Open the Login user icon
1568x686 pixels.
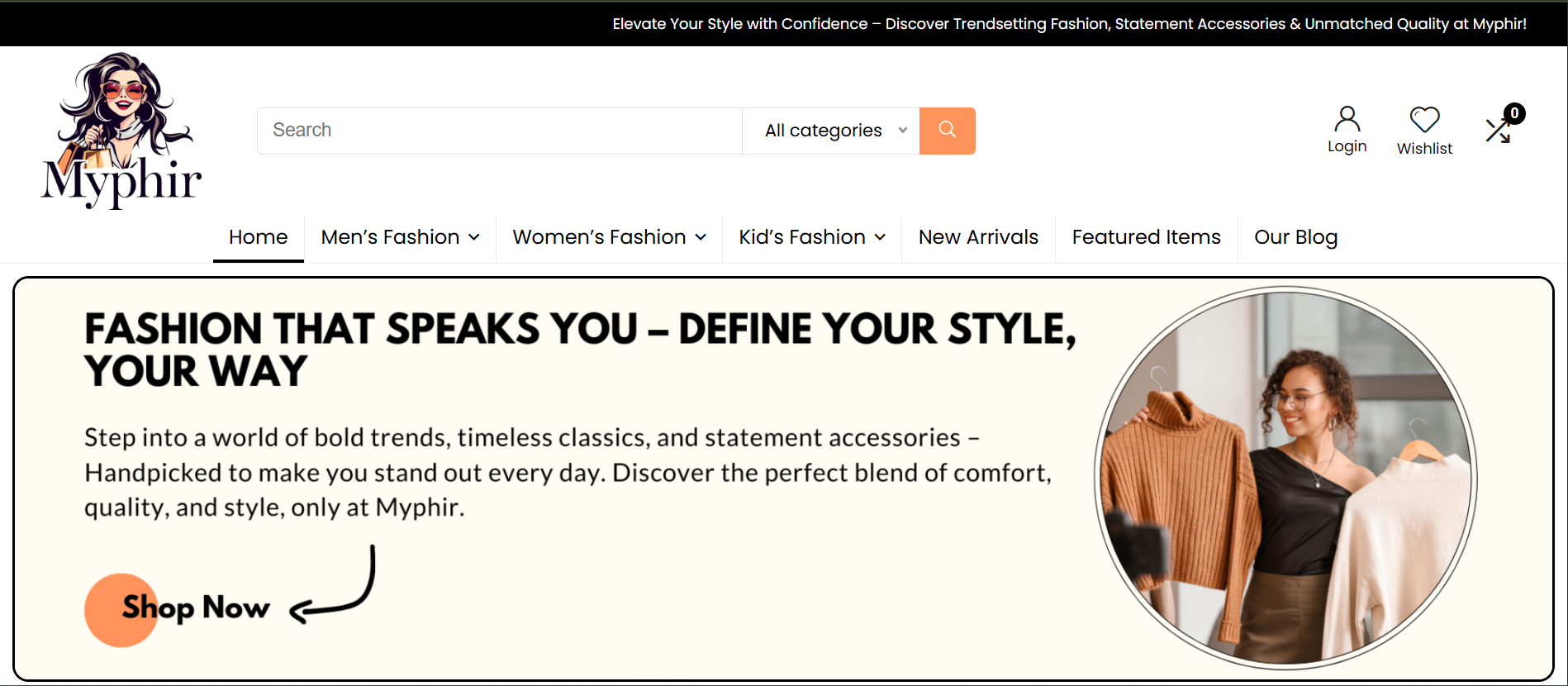pyautogui.click(x=1347, y=120)
